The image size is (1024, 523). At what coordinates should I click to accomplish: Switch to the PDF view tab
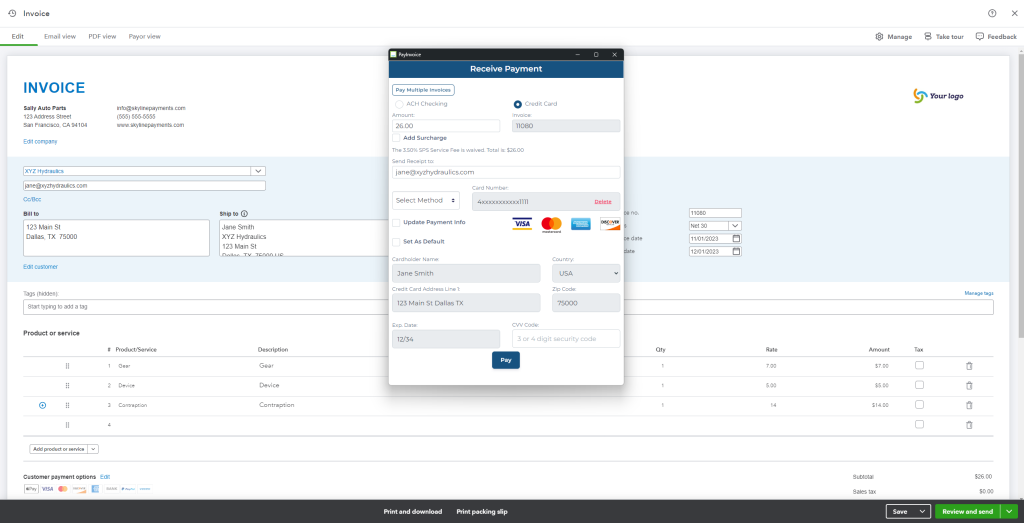[102, 36]
